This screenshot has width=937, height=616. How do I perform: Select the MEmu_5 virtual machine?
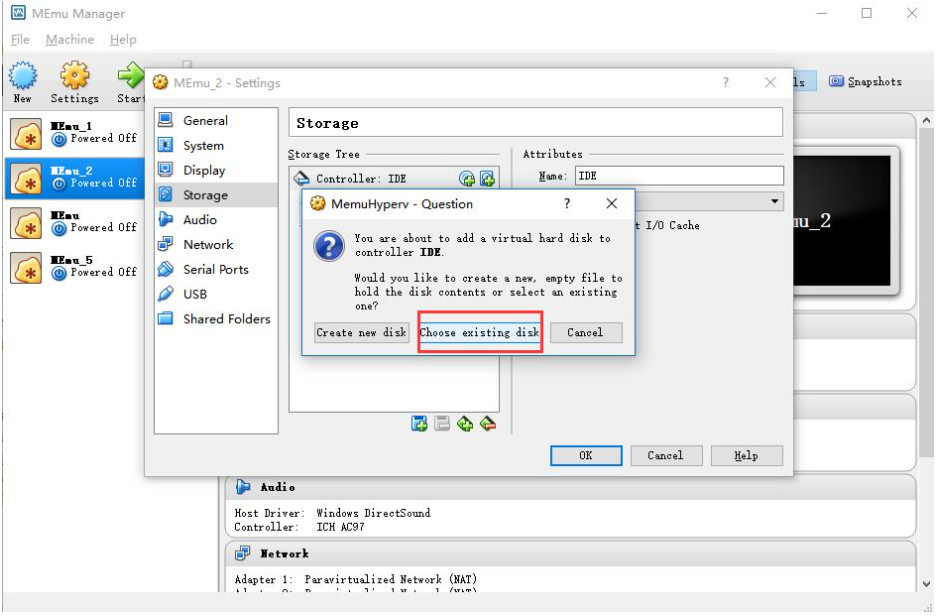tap(70, 266)
